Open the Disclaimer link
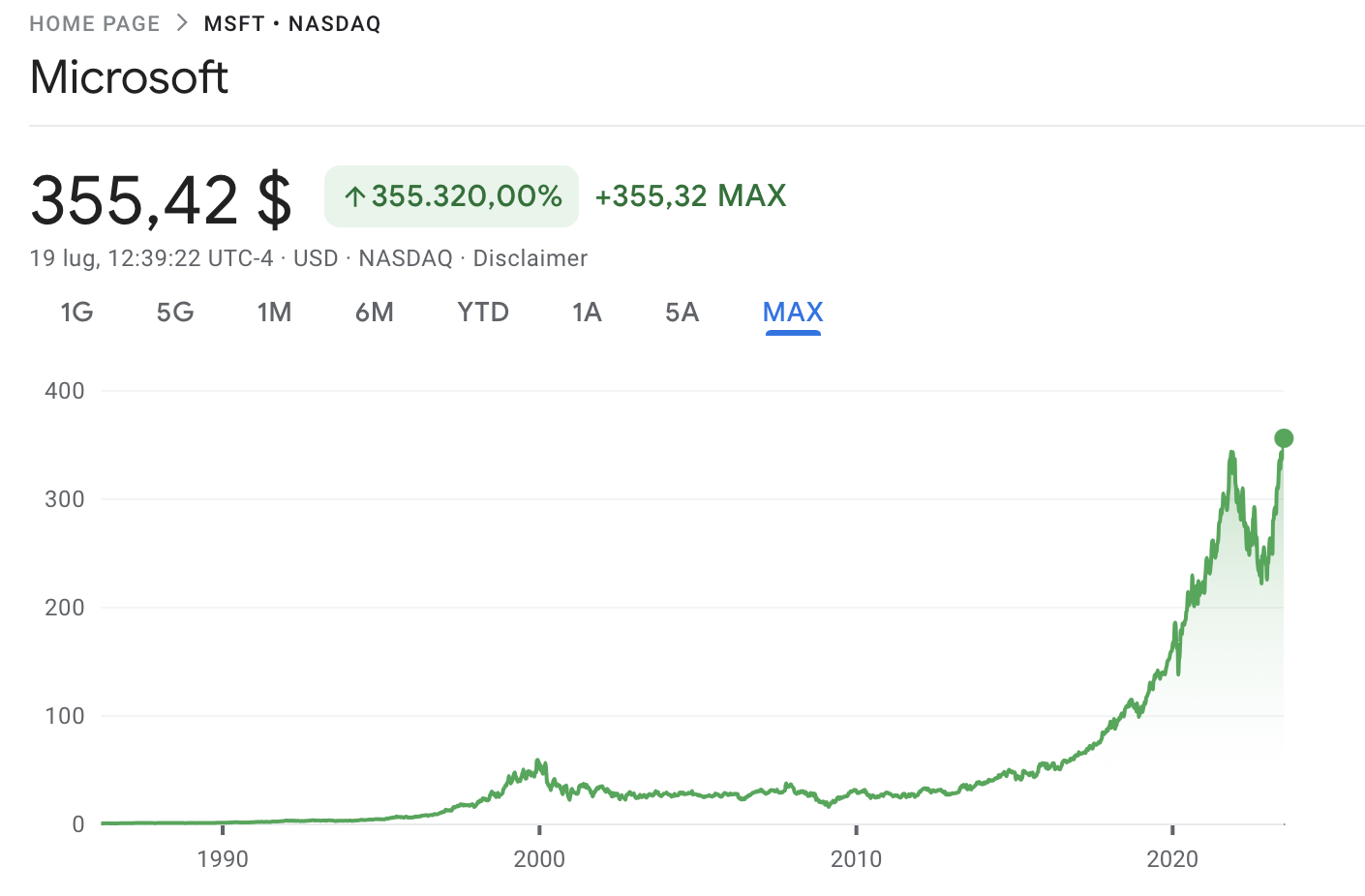1365x896 pixels. click(x=531, y=258)
